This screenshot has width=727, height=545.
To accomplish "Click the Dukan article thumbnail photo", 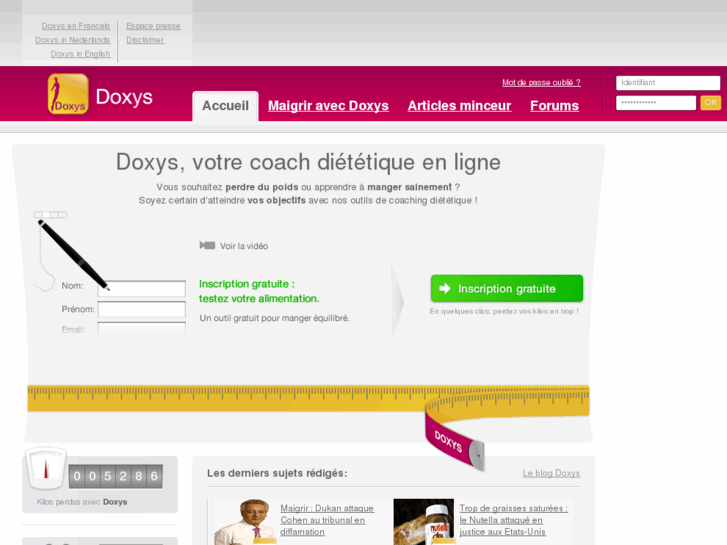I will pyautogui.click(x=246, y=522).
